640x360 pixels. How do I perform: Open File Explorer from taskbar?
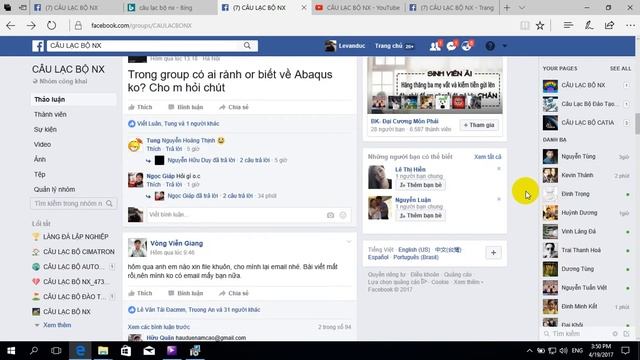click(103, 351)
